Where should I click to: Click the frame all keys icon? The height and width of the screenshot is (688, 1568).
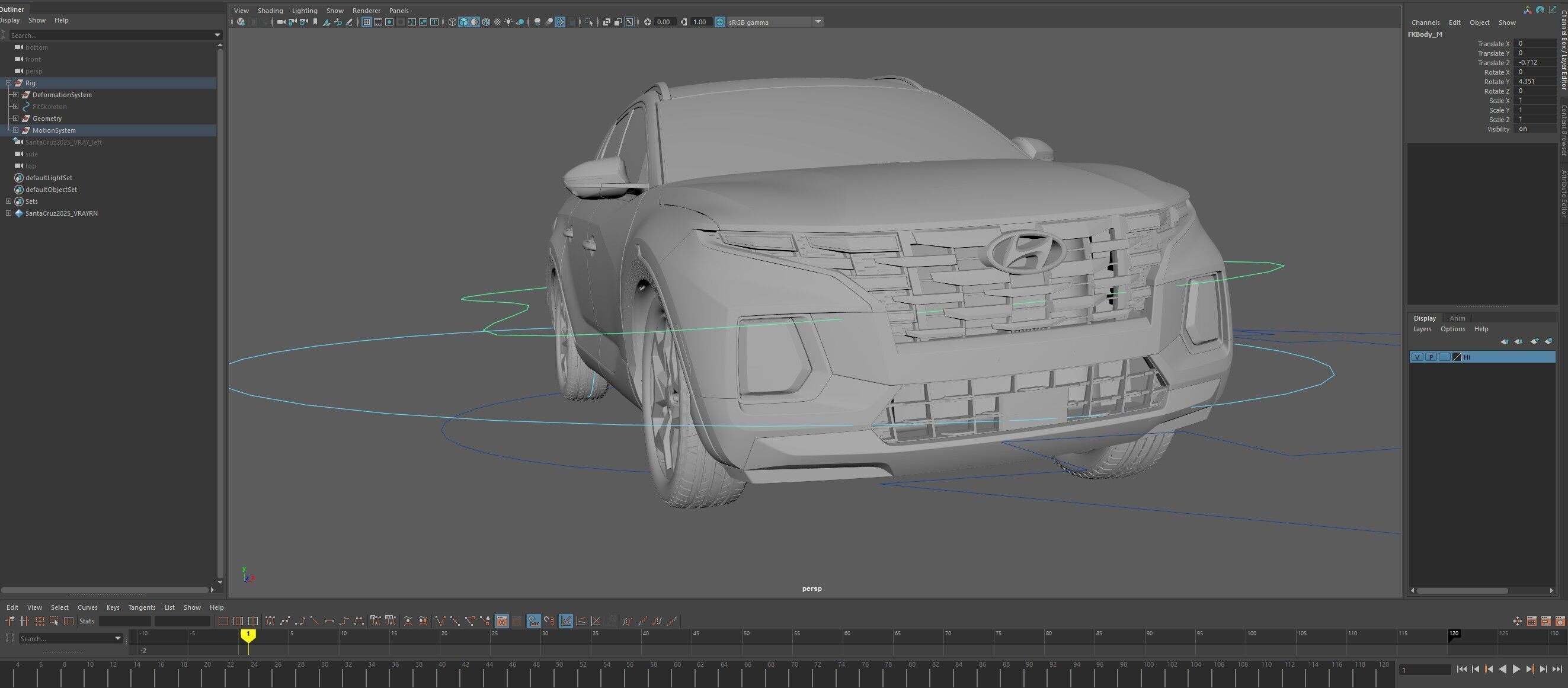[223, 621]
